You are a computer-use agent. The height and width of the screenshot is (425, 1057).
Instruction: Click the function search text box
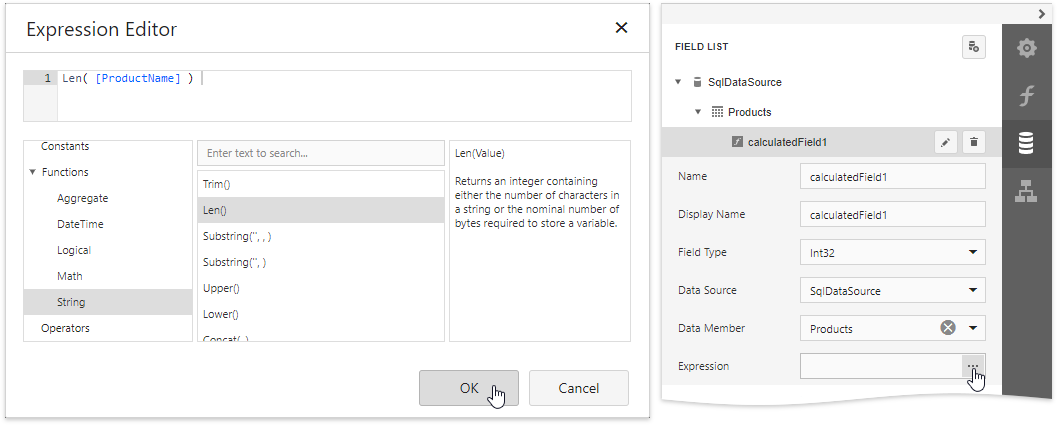click(x=320, y=153)
